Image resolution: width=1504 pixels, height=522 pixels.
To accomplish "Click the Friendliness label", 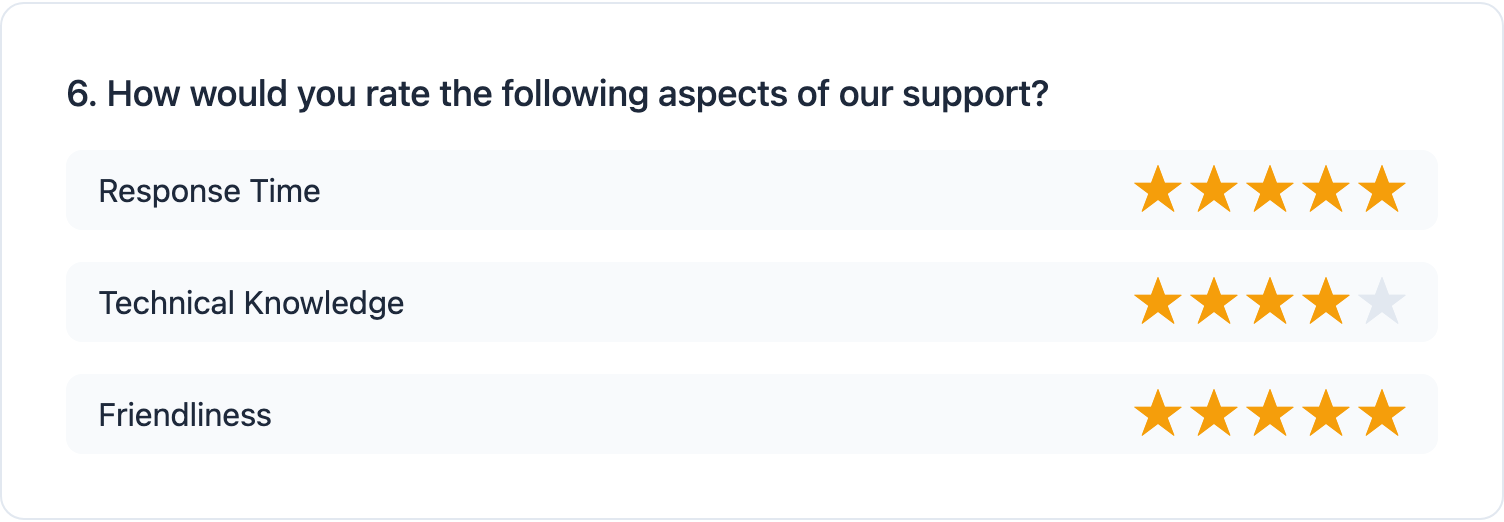I will tap(185, 415).
